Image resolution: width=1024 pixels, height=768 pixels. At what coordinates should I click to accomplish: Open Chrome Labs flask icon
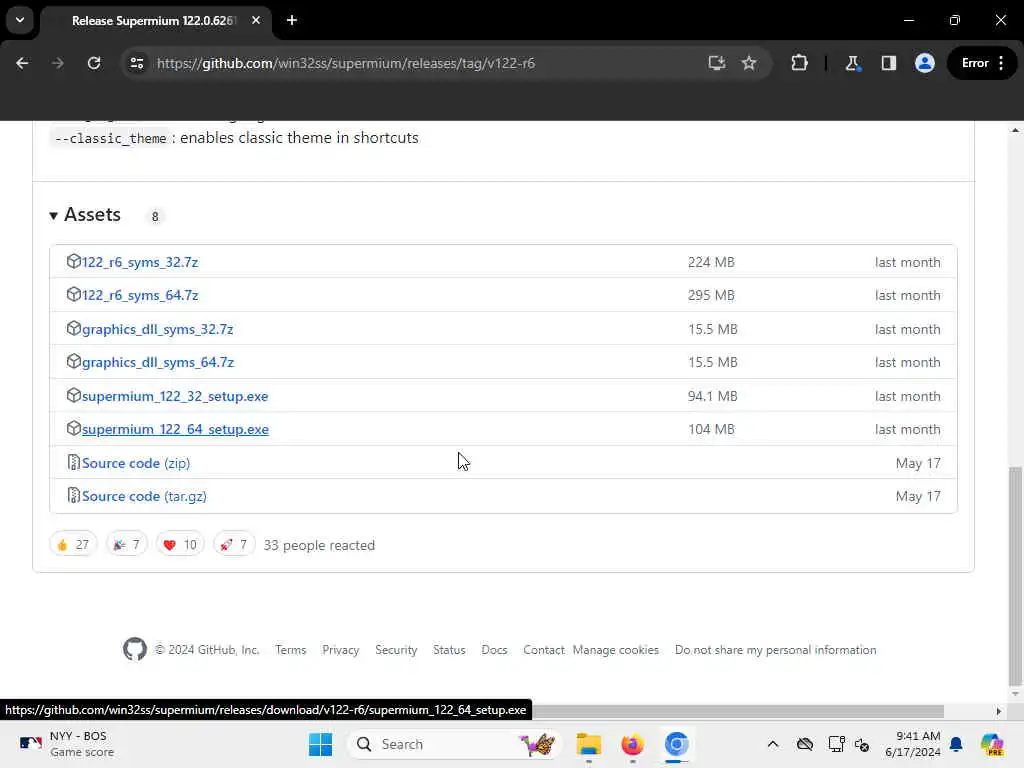[852, 63]
